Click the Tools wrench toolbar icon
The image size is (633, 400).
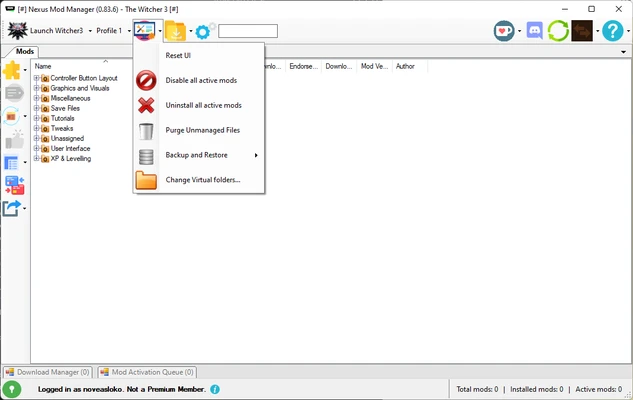pyautogui.click(x=145, y=31)
